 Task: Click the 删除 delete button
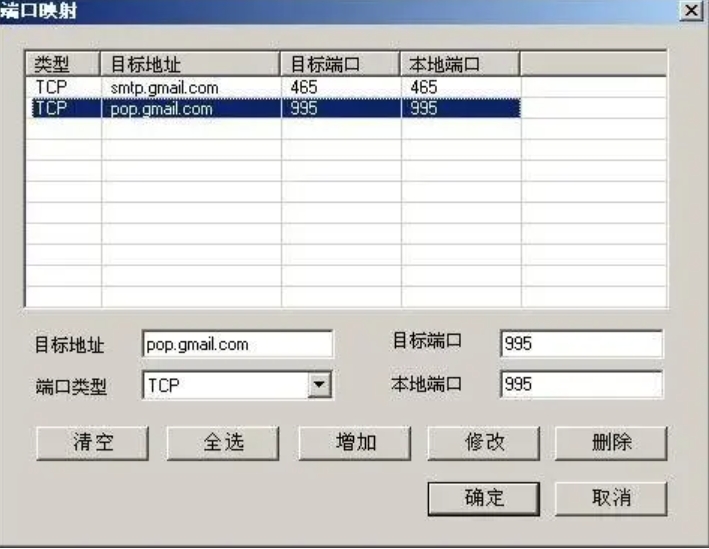[611, 443]
